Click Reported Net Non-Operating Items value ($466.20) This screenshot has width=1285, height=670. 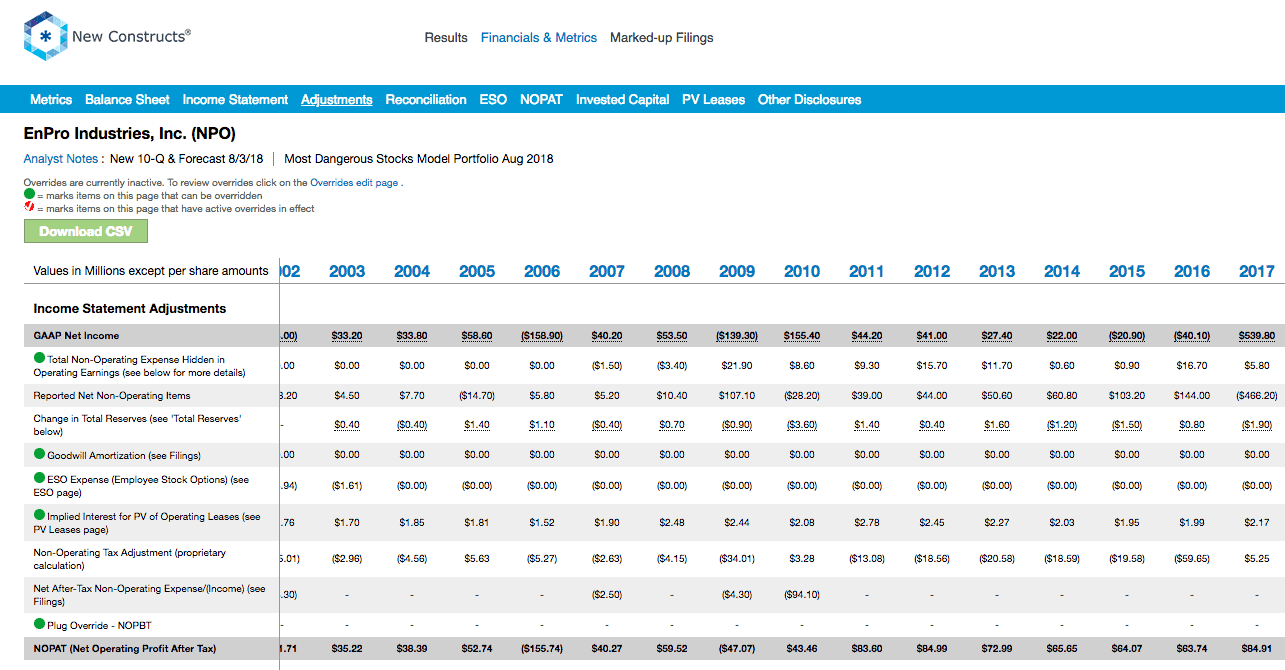pyautogui.click(x=1257, y=396)
